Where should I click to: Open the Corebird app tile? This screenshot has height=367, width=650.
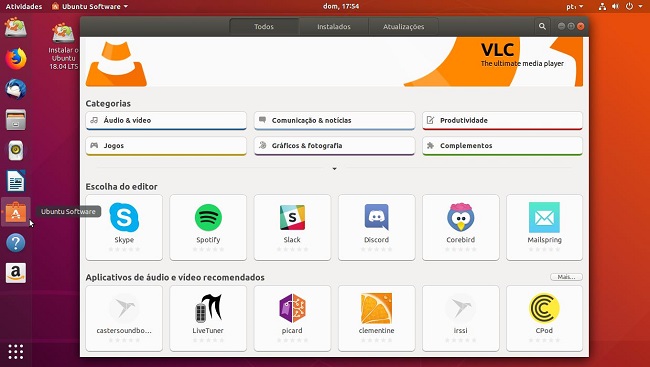pos(461,227)
